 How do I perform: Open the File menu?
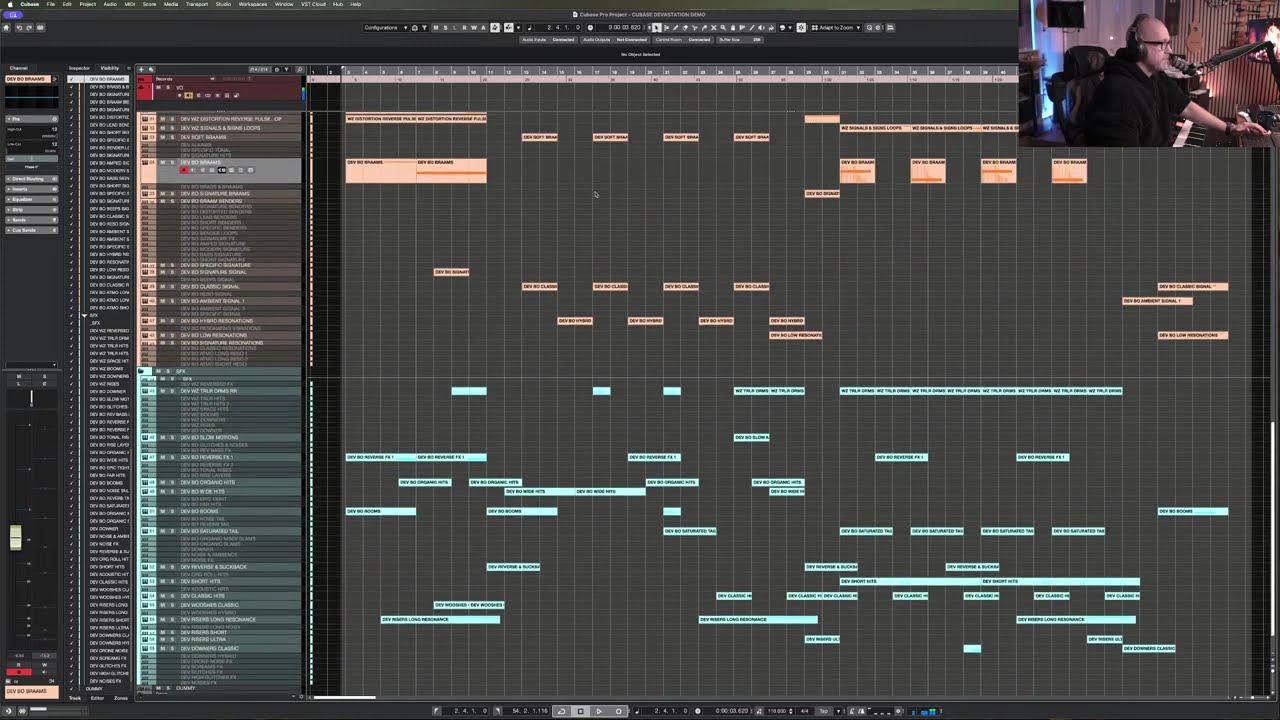point(51,4)
